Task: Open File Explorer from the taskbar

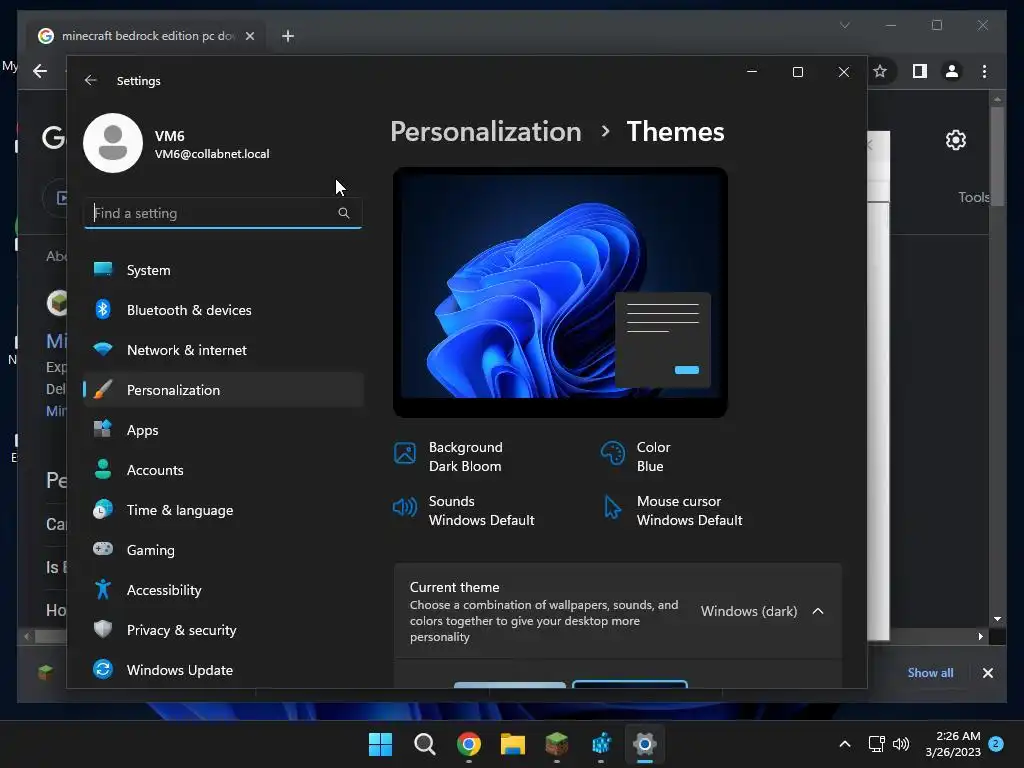Action: pos(513,744)
